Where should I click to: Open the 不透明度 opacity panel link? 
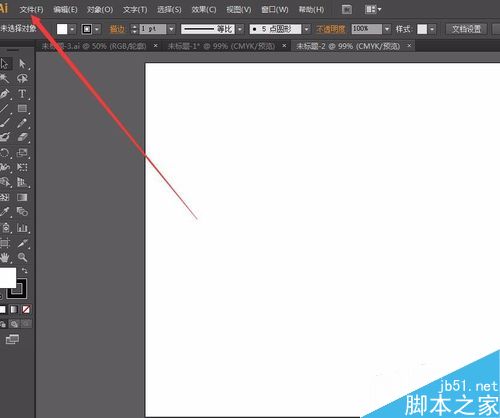(331, 29)
